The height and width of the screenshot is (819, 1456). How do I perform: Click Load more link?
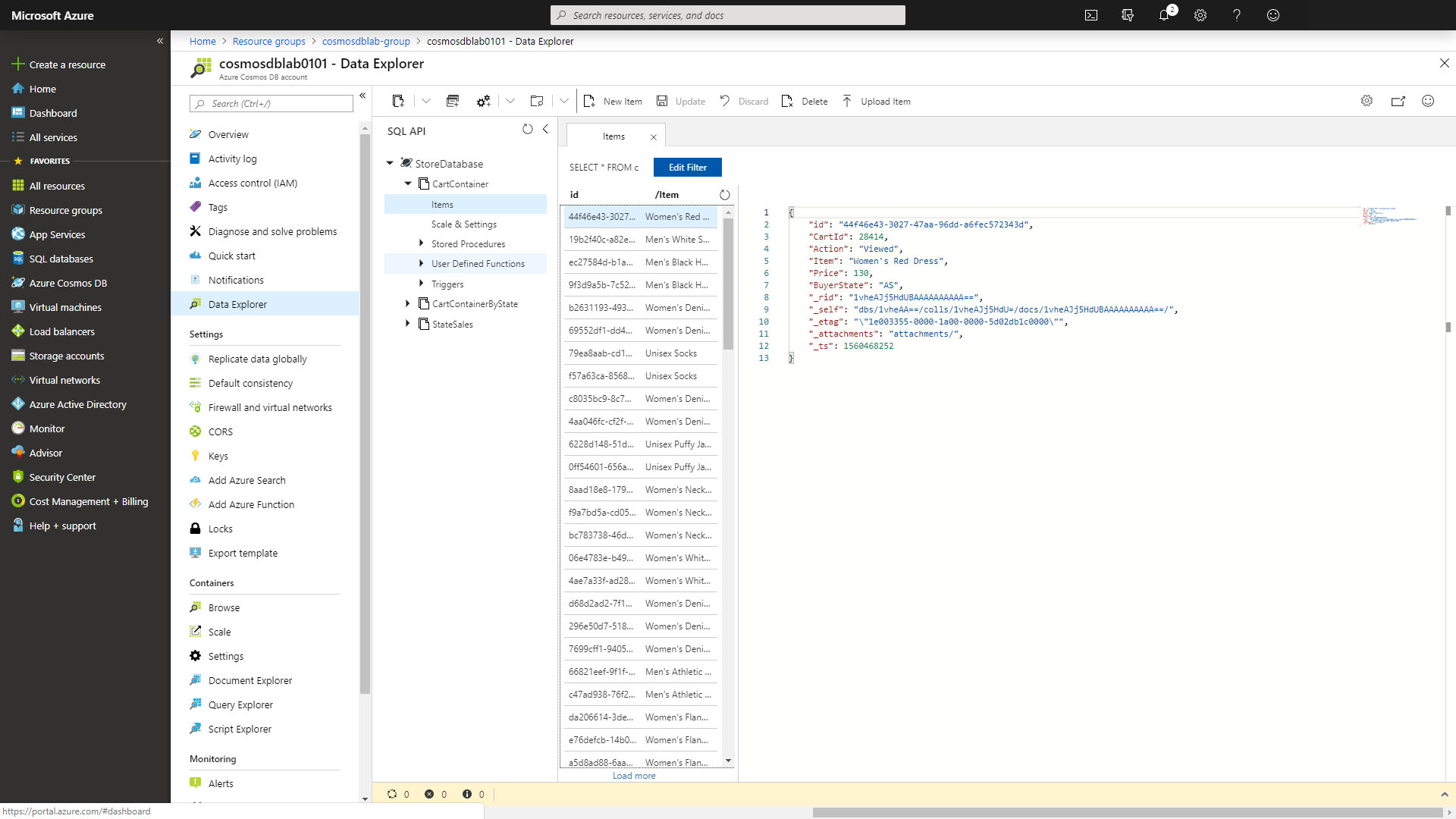[x=634, y=776]
